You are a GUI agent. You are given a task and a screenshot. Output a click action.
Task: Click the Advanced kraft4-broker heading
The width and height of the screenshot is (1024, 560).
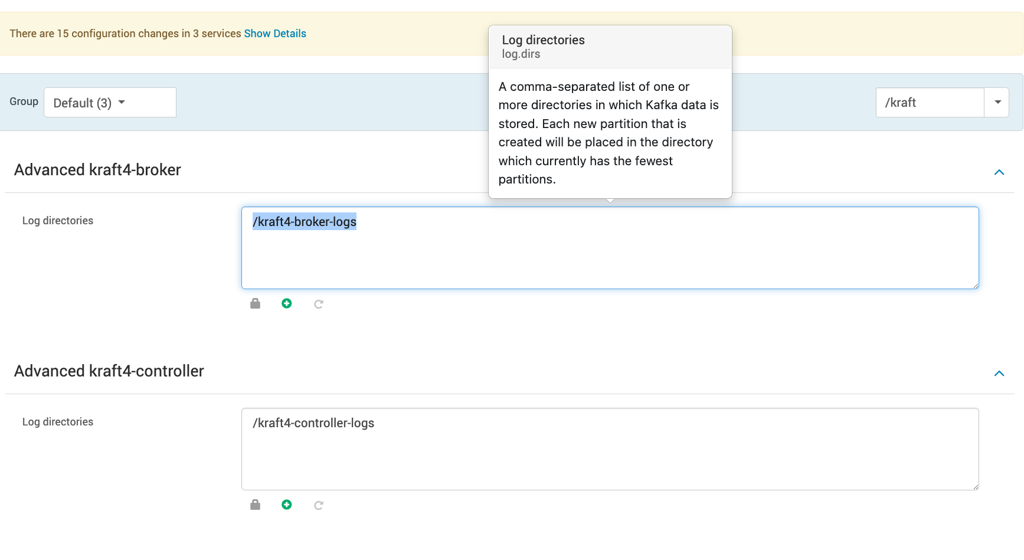tap(97, 170)
